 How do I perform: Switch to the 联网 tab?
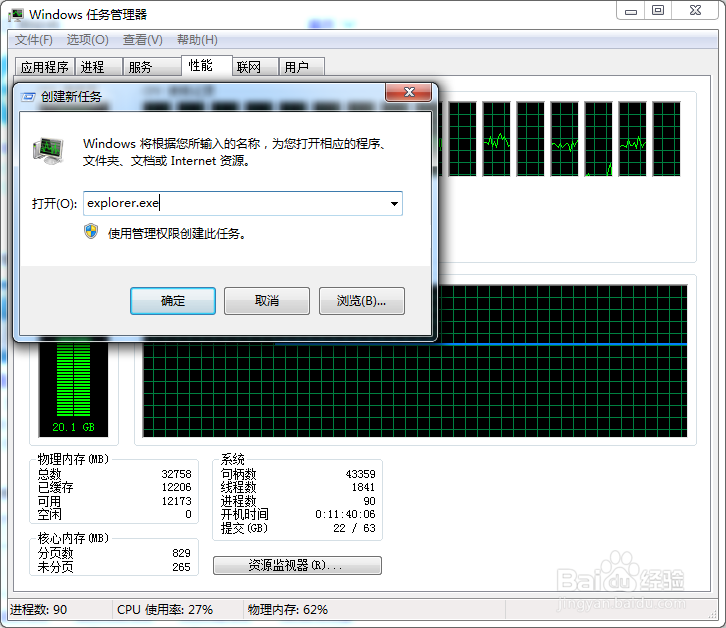[x=255, y=67]
